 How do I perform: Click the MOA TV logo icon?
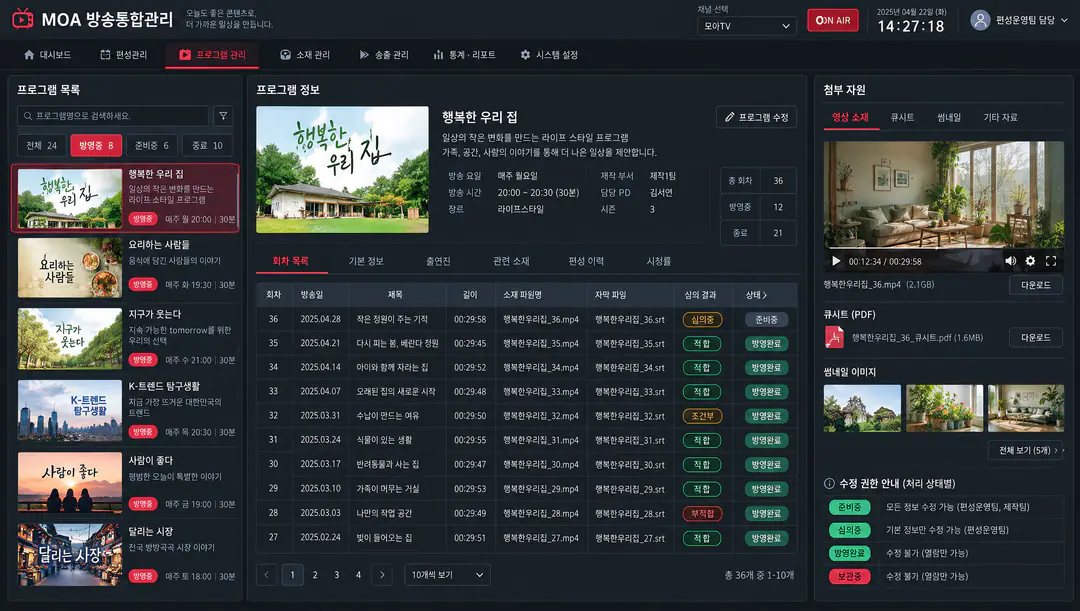pos(23,19)
